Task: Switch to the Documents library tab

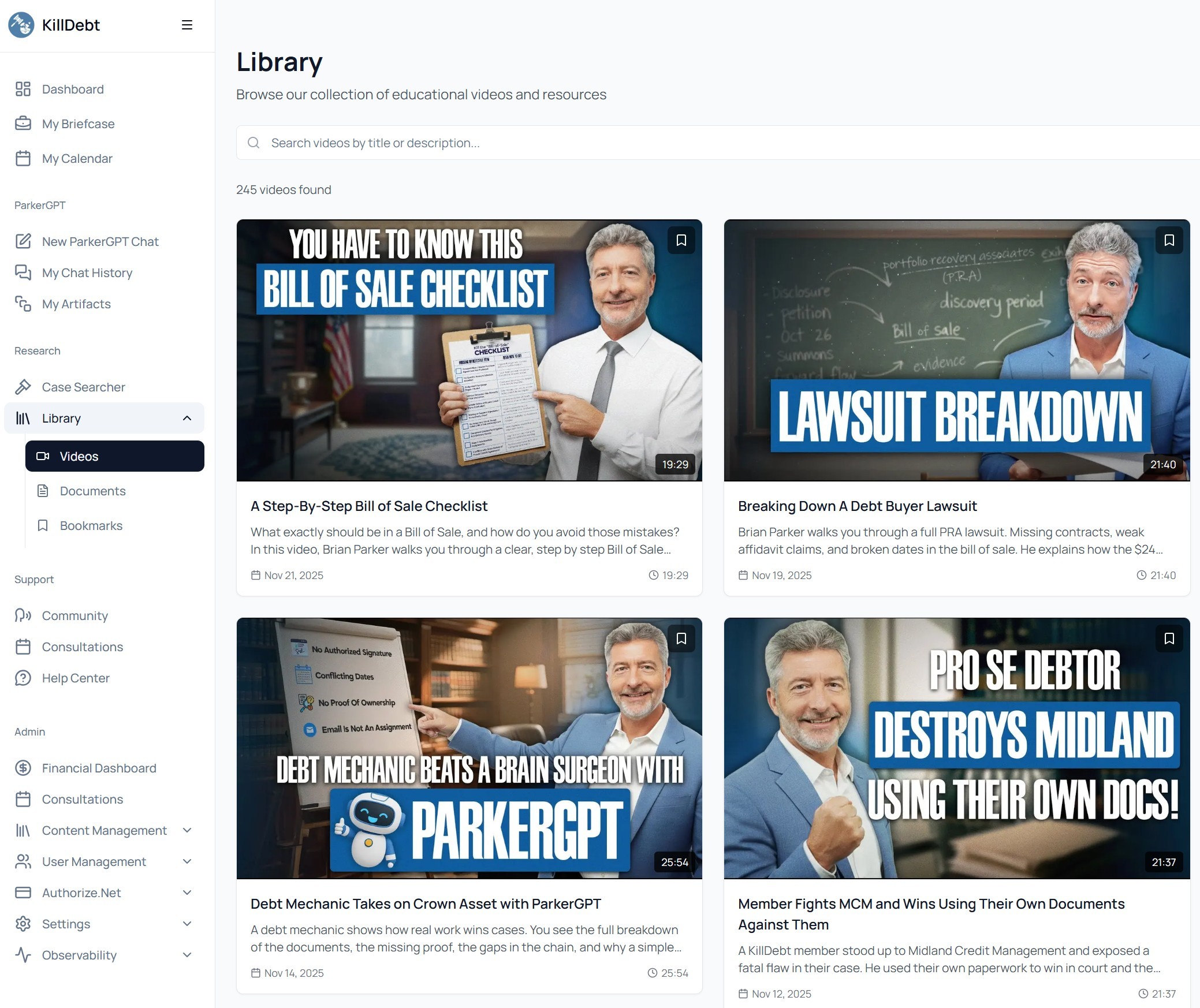Action: pyautogui.click(x=92, y=491)
